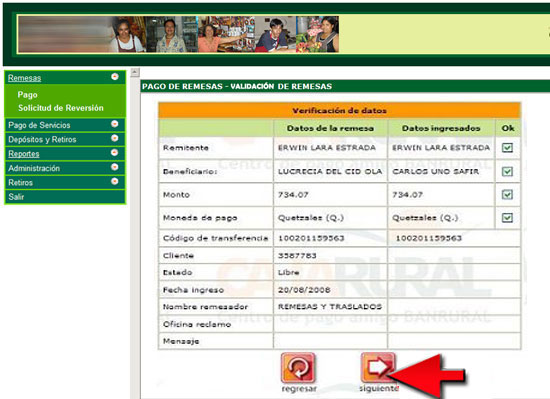Click the Remesas menu link

click(25, 78)
